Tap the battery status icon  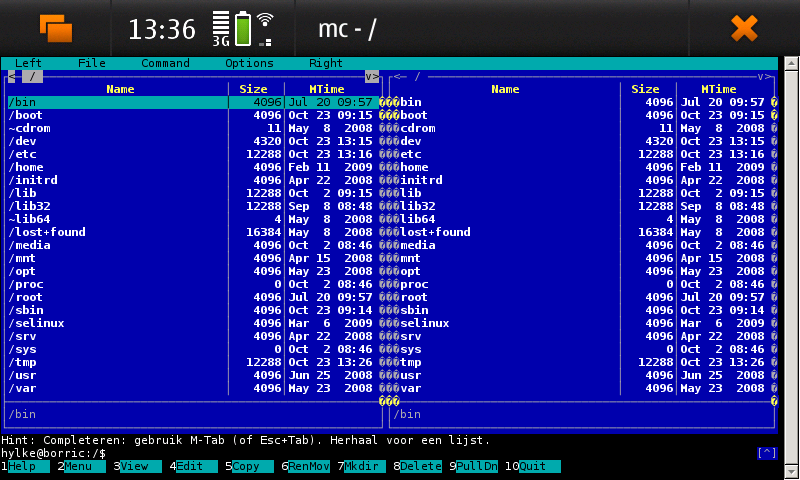[x=243, y=29]
